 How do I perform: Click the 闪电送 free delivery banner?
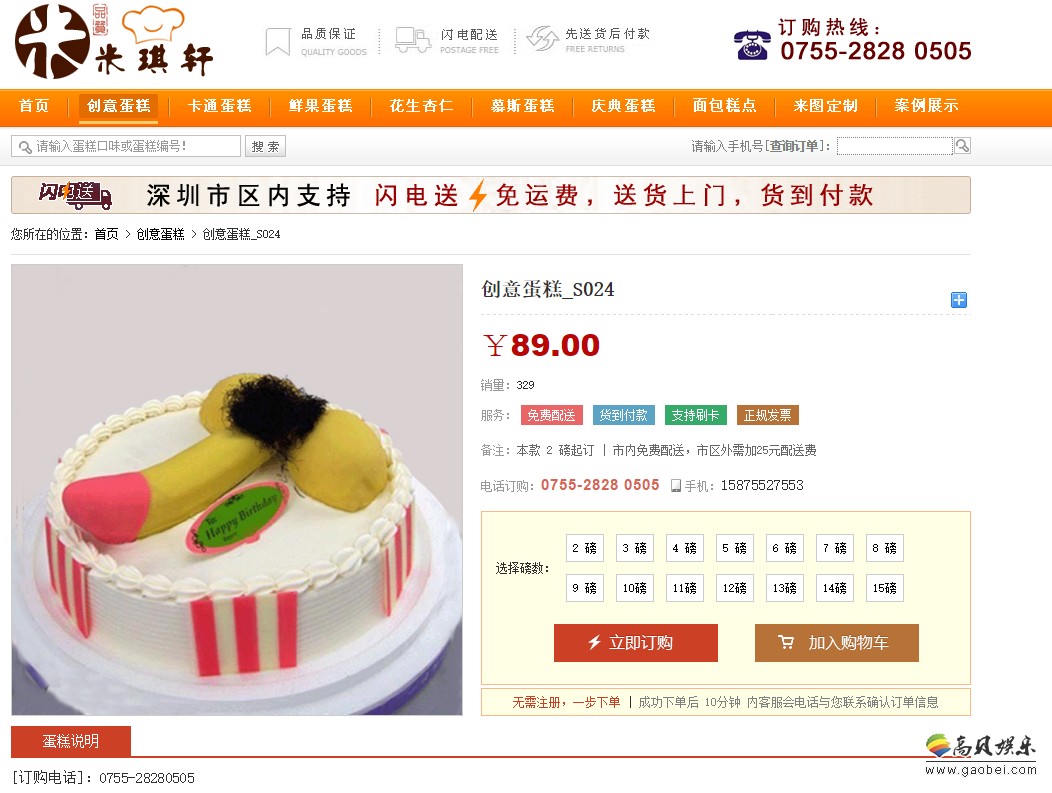pyautogui.click(x=491, y=195)
